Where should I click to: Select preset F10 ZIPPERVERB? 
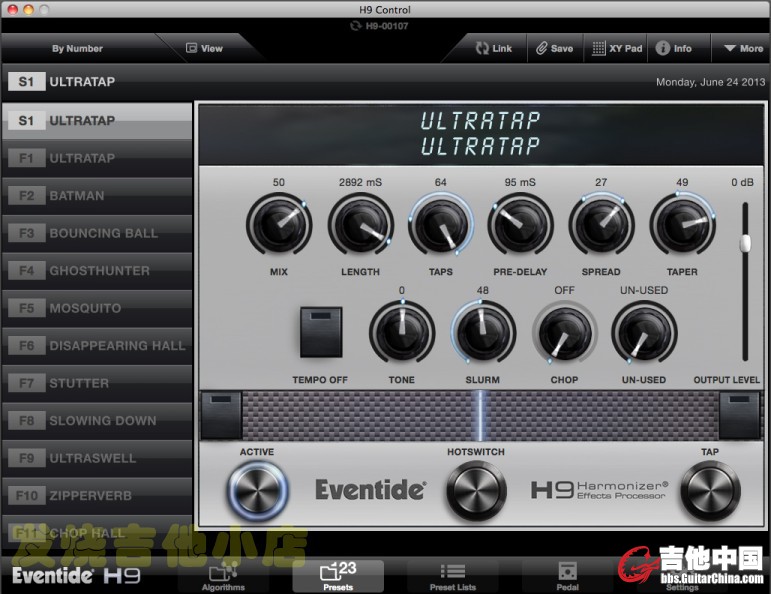click(x=97, y=496)
